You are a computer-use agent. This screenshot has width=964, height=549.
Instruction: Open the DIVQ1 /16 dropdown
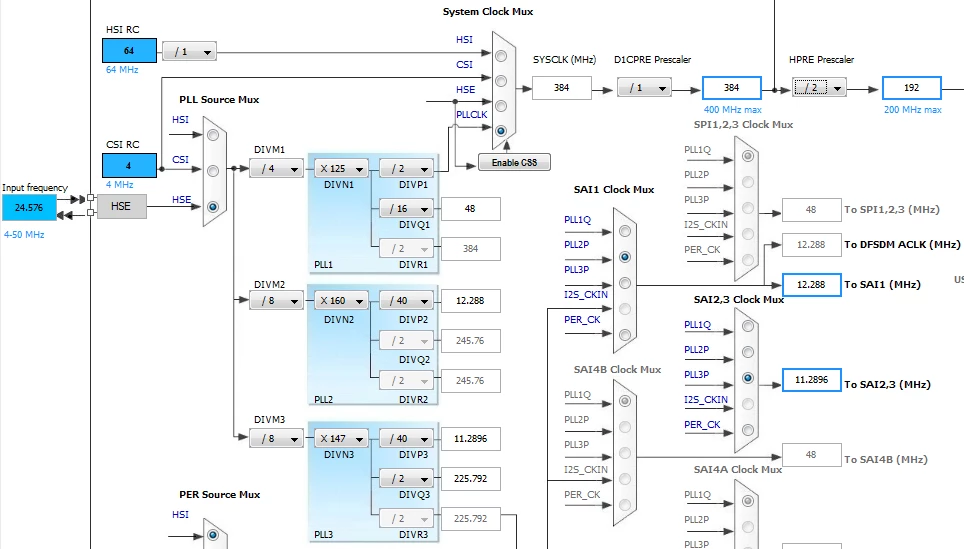[x=406, y=208]
